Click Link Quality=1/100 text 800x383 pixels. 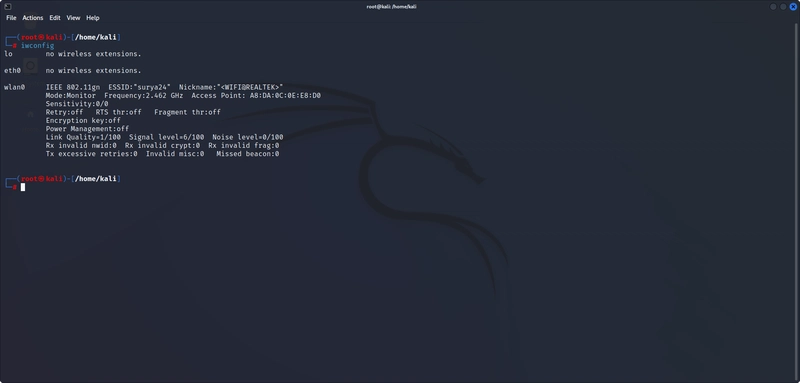click(83, 137)
